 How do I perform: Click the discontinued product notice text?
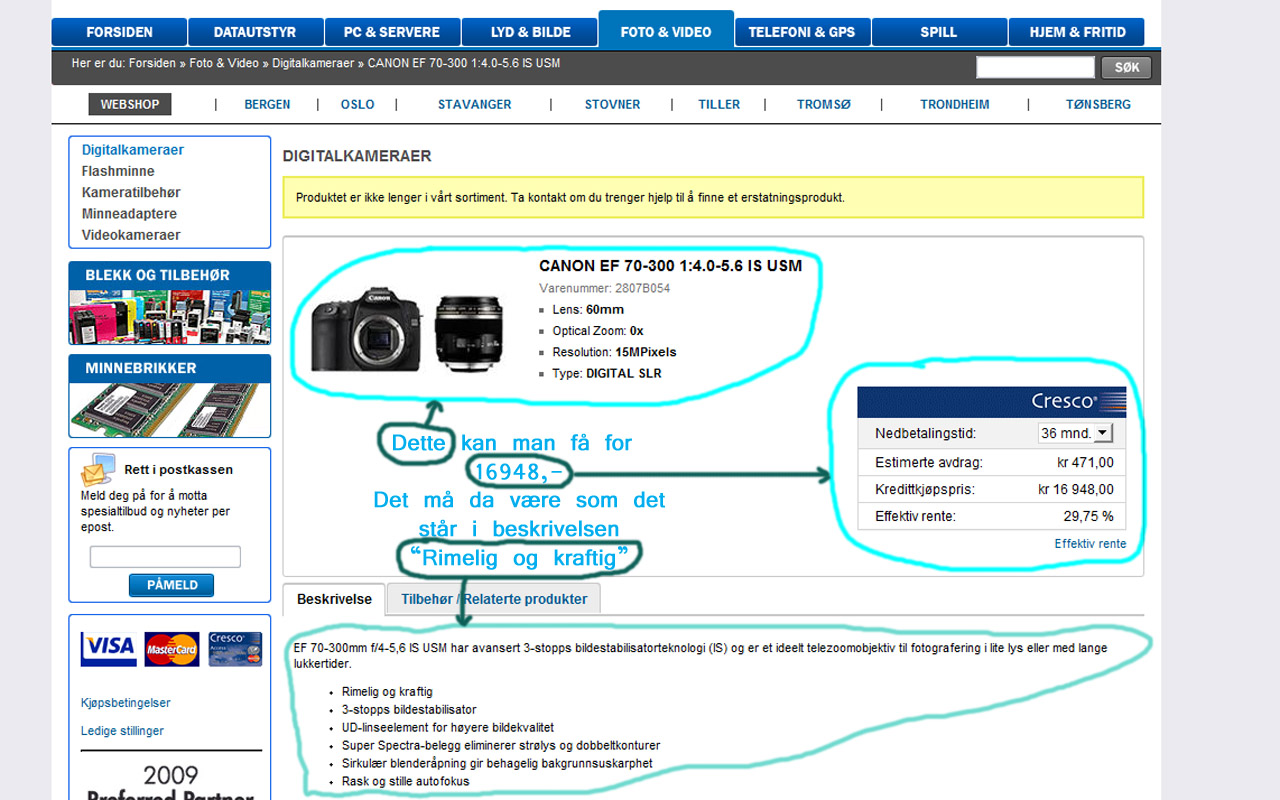tap(570, 198)
